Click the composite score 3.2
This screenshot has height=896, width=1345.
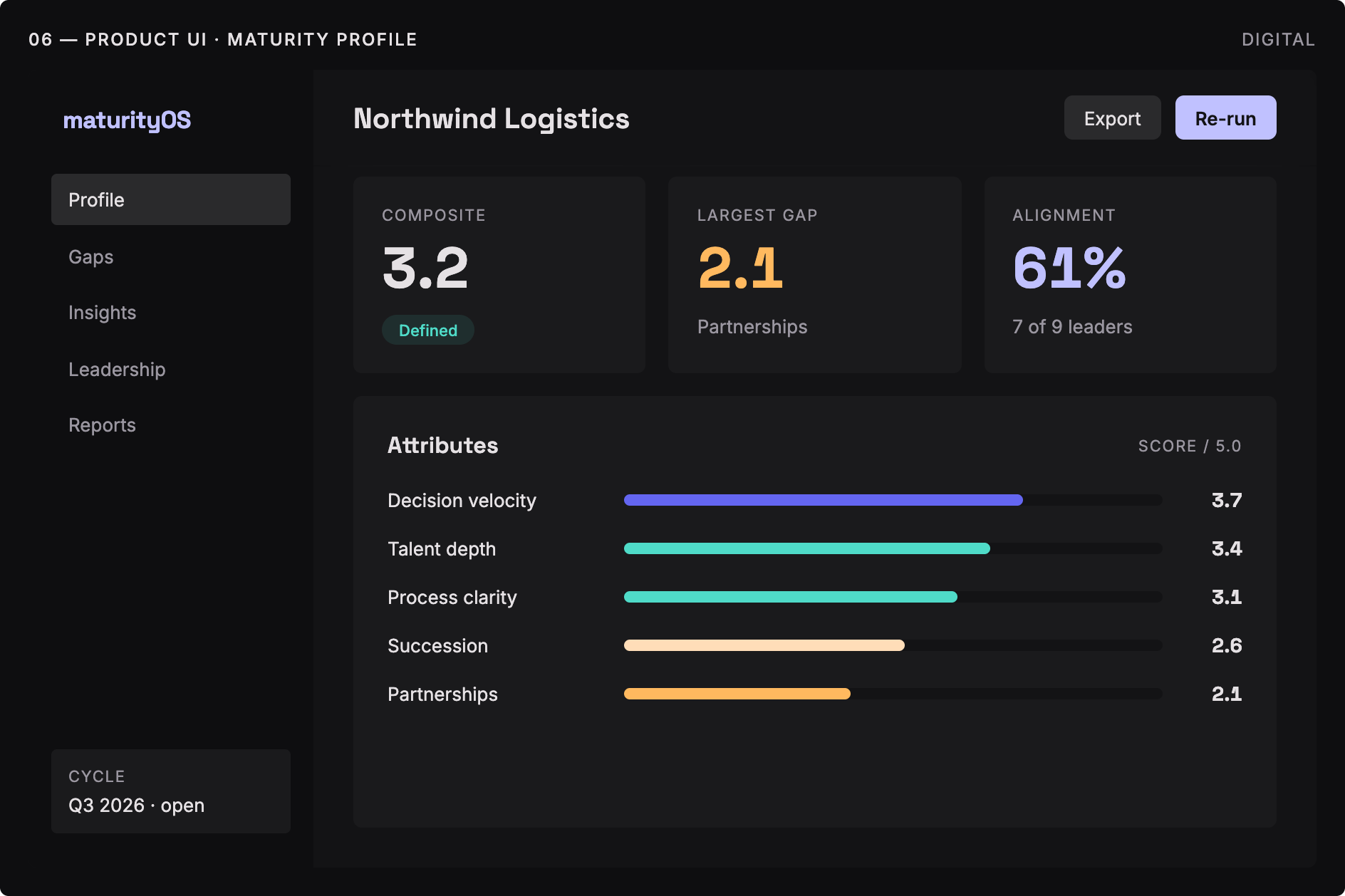[x=425, y=268]
